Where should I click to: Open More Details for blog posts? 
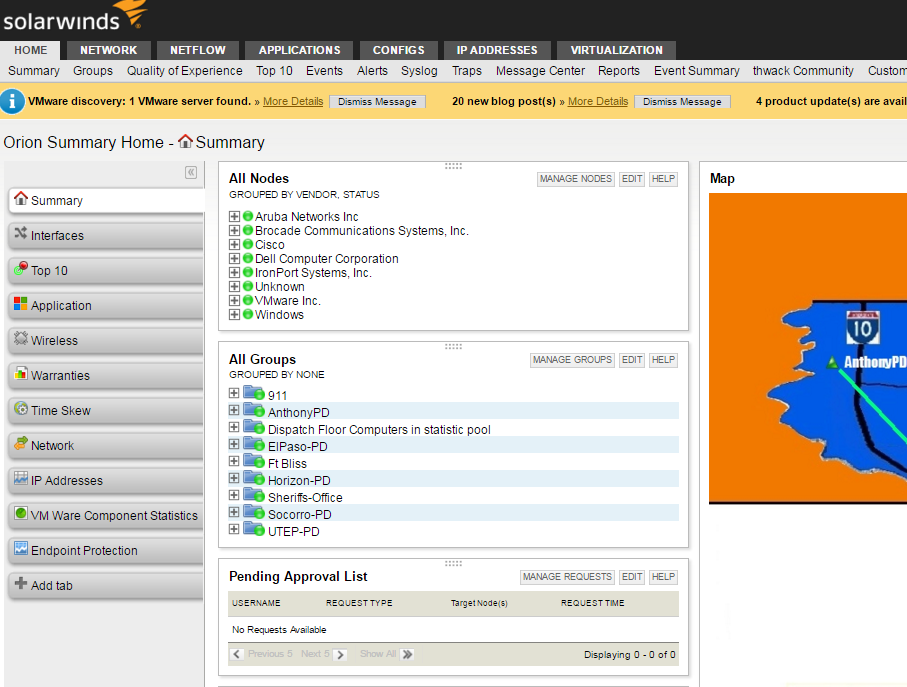(598, 101)
